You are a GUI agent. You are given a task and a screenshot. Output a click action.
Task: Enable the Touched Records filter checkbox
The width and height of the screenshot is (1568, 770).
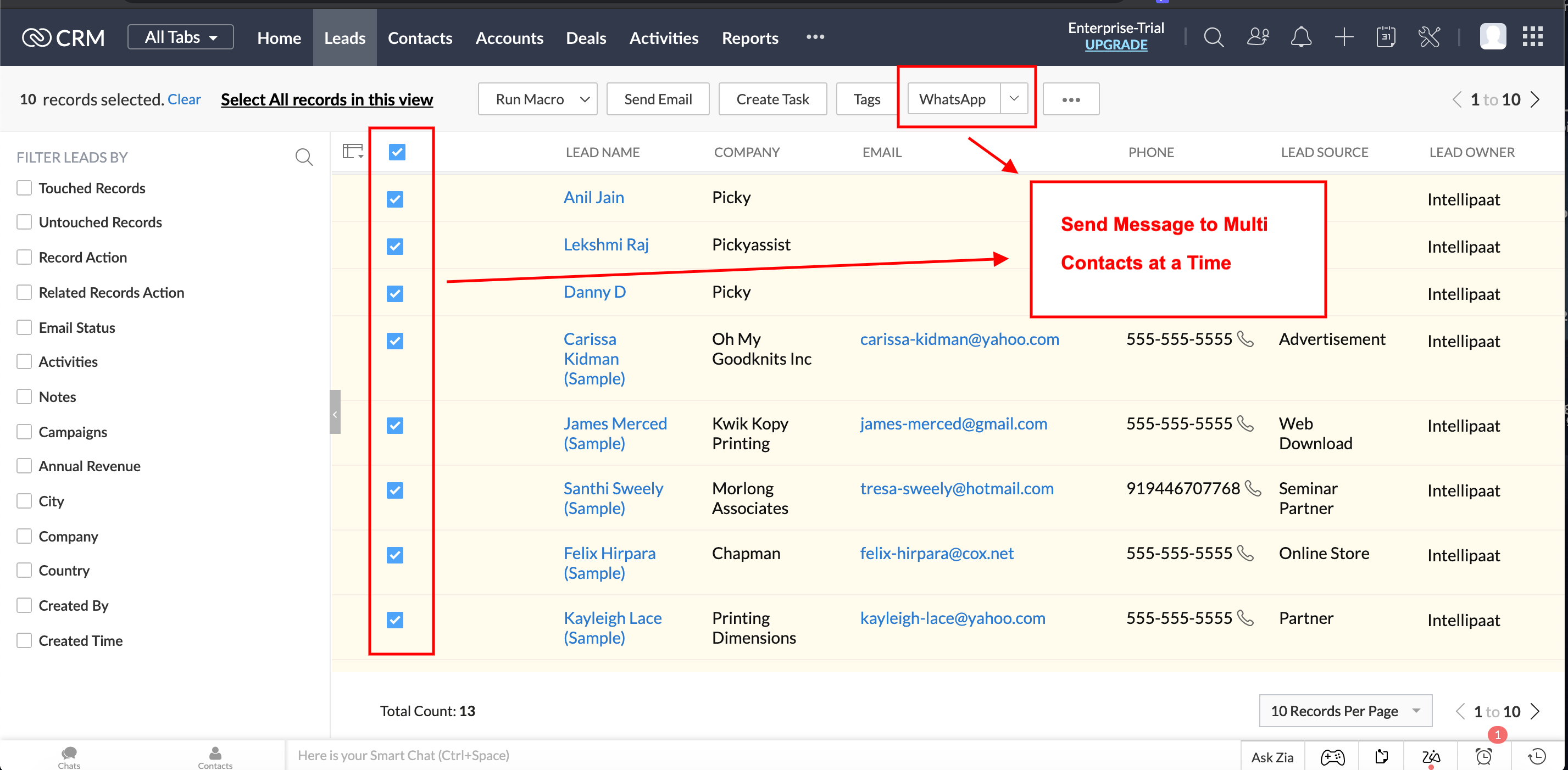pos(24,188)
